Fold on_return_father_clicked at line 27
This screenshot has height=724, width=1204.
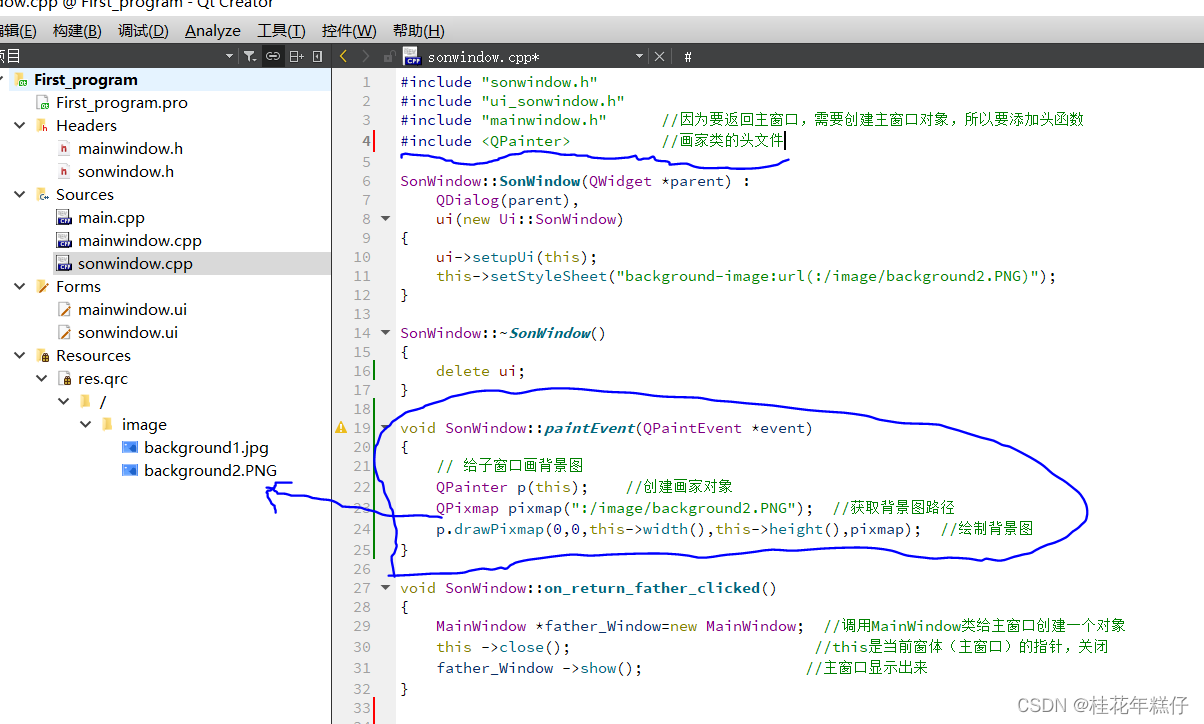click(x=385, y=588)
